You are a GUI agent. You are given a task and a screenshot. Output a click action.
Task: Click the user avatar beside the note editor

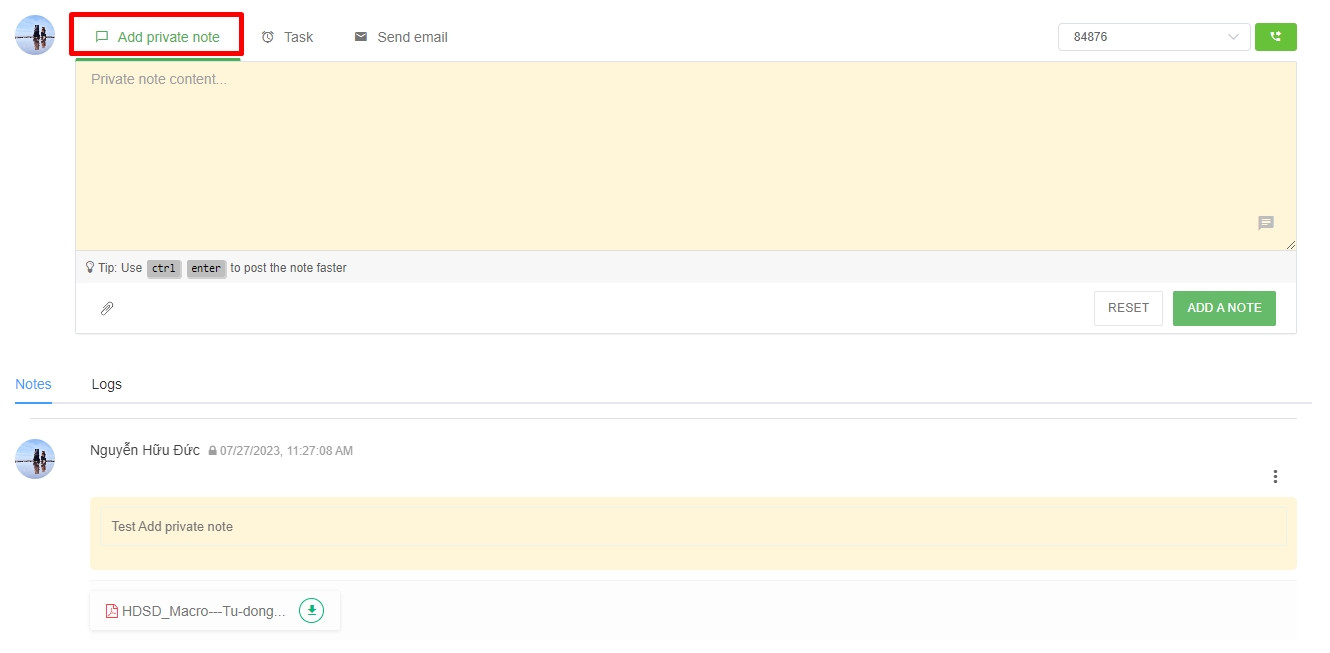point(35,35)
